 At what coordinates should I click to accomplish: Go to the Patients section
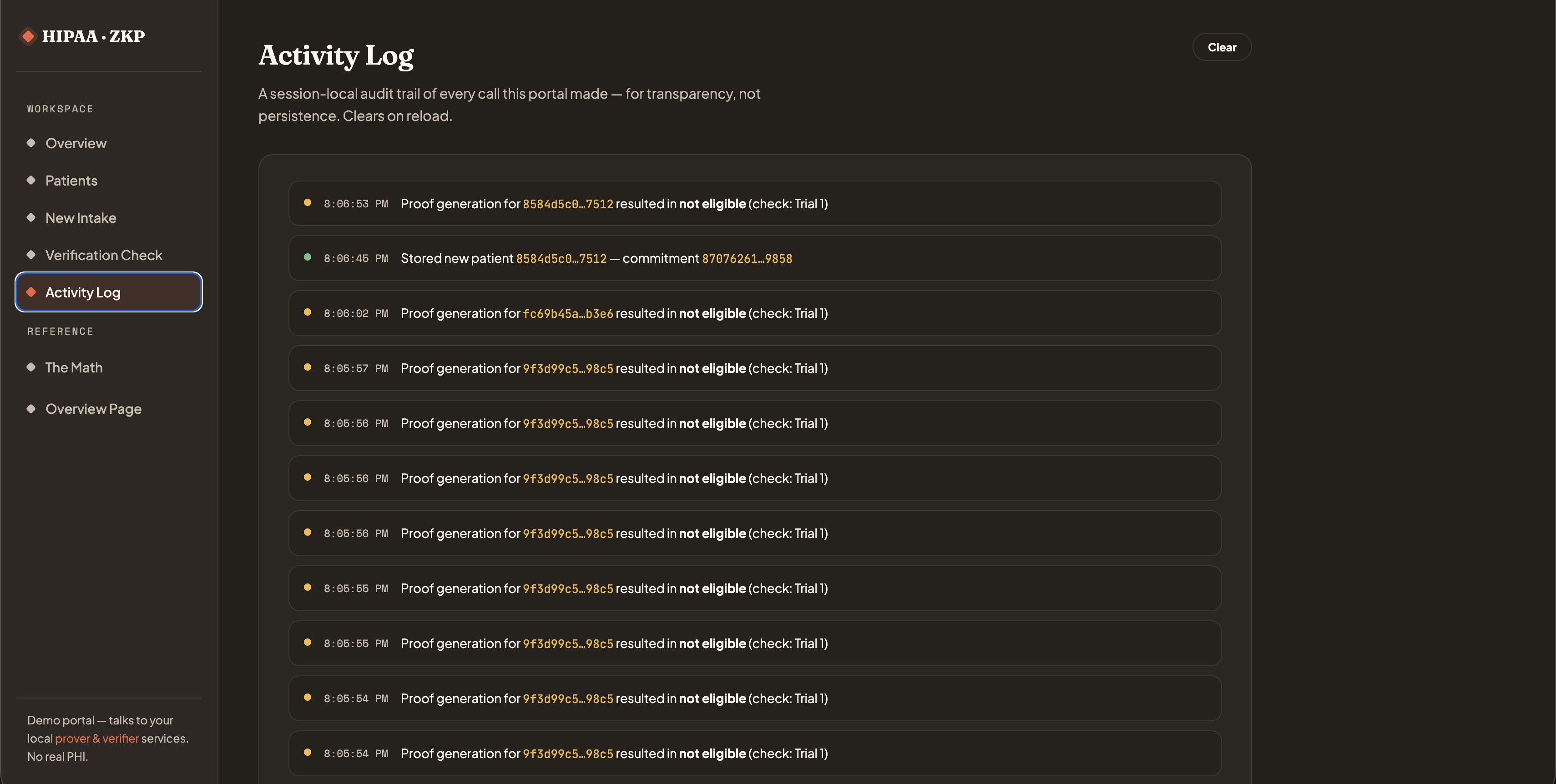click(x=109, y=181)
